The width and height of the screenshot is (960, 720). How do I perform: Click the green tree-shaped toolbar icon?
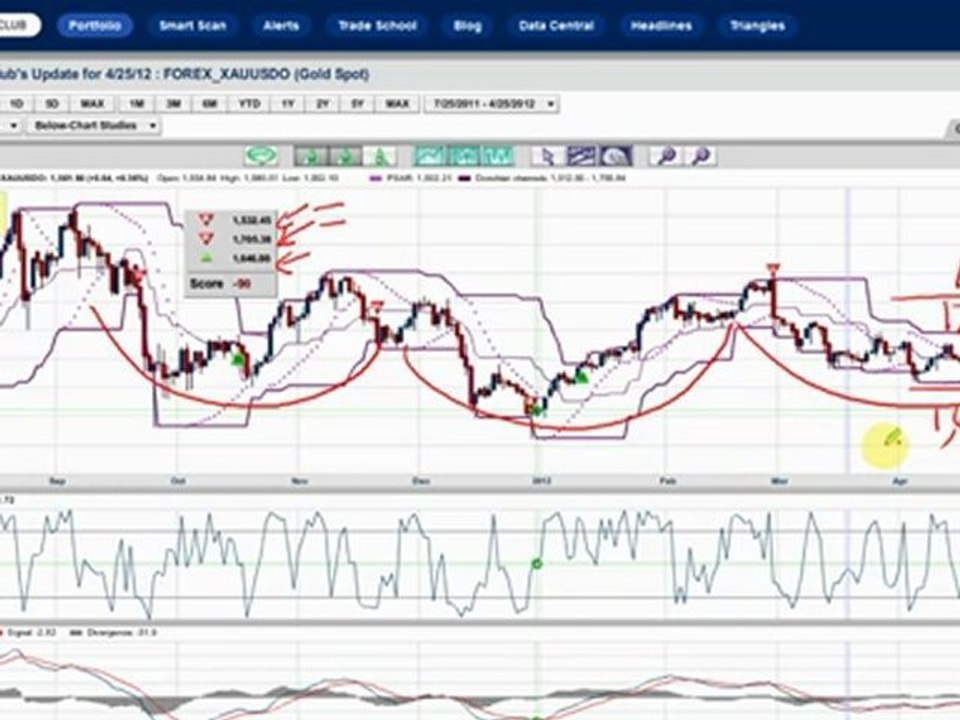pyautogui.click(x=380, y=157)
